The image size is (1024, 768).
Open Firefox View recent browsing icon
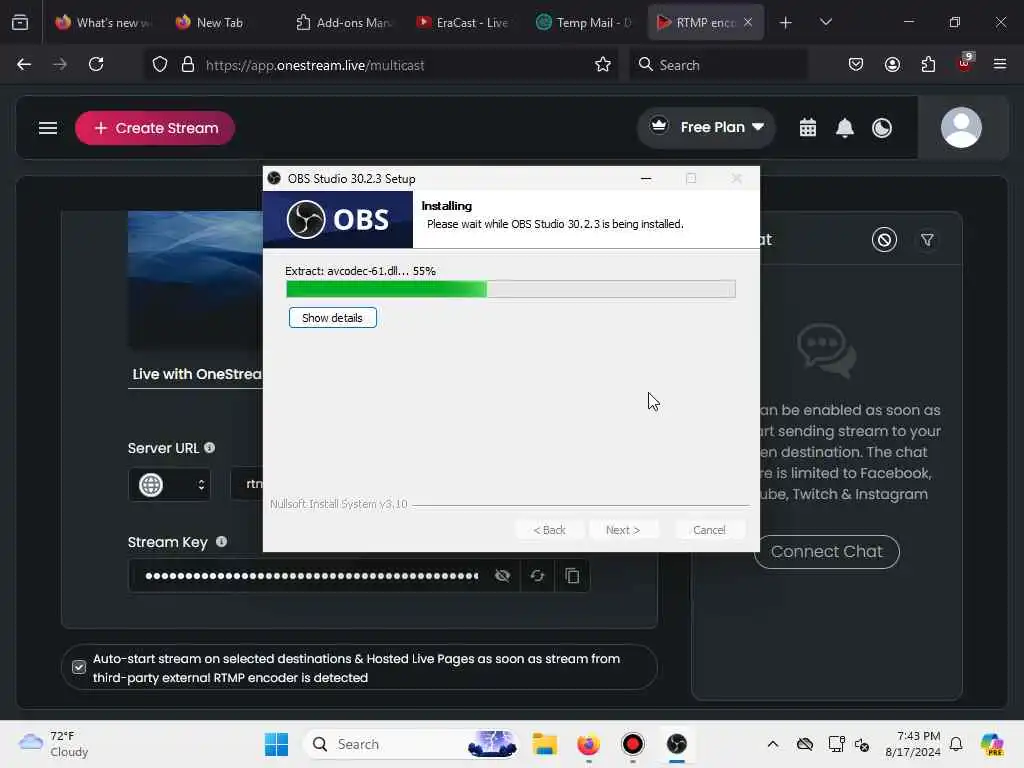click(20, 22)
